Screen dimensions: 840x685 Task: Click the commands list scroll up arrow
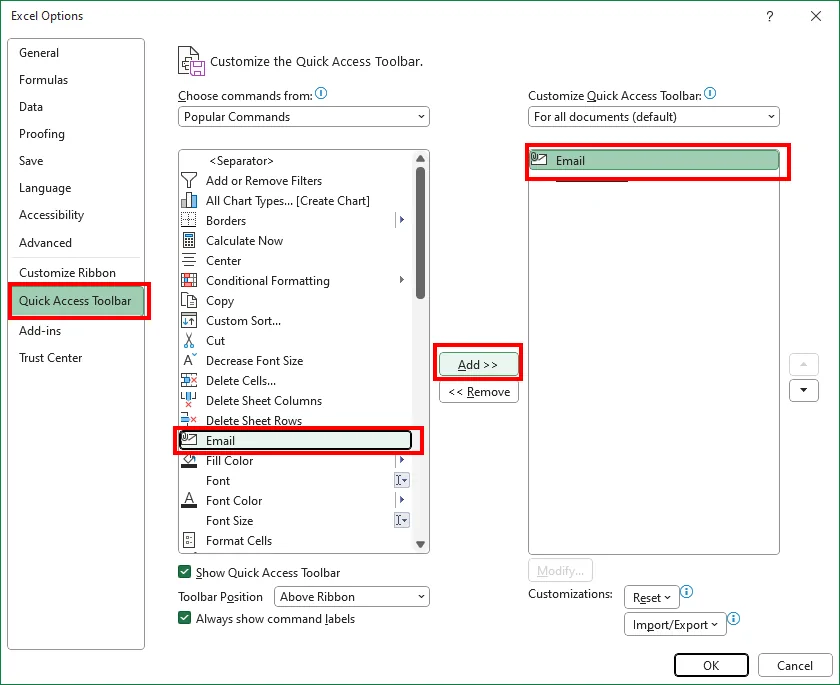(421, 159)
